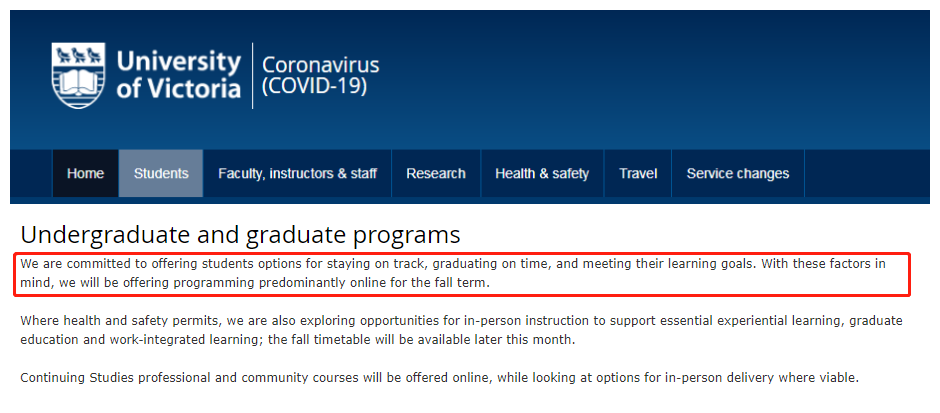The height and width of the screenshot is (413, 940).
Task: Go to the Home navigation tab
Action: click(x=85, y=174)
